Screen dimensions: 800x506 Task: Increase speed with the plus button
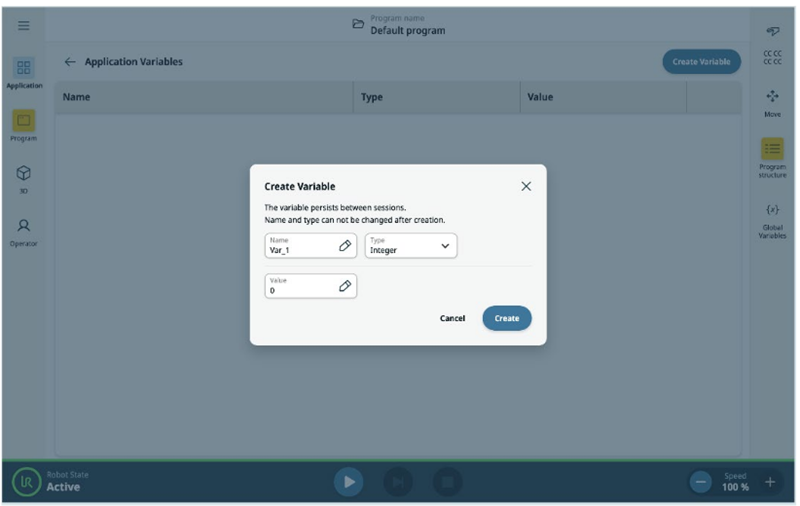coord(770,482)
